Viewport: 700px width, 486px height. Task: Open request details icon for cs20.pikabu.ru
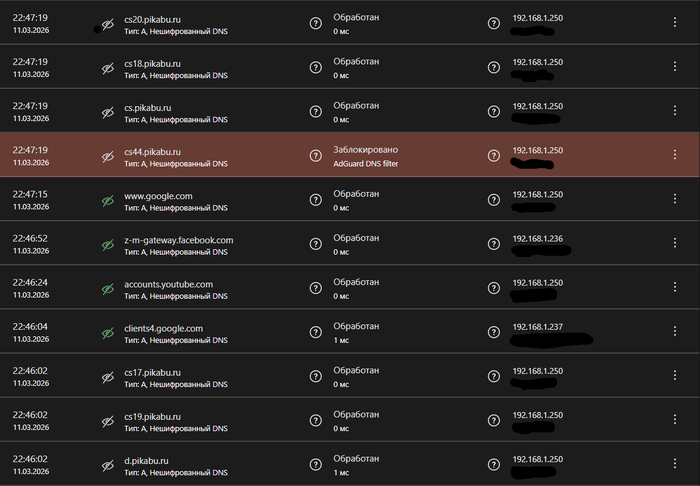tap(316, 23)
